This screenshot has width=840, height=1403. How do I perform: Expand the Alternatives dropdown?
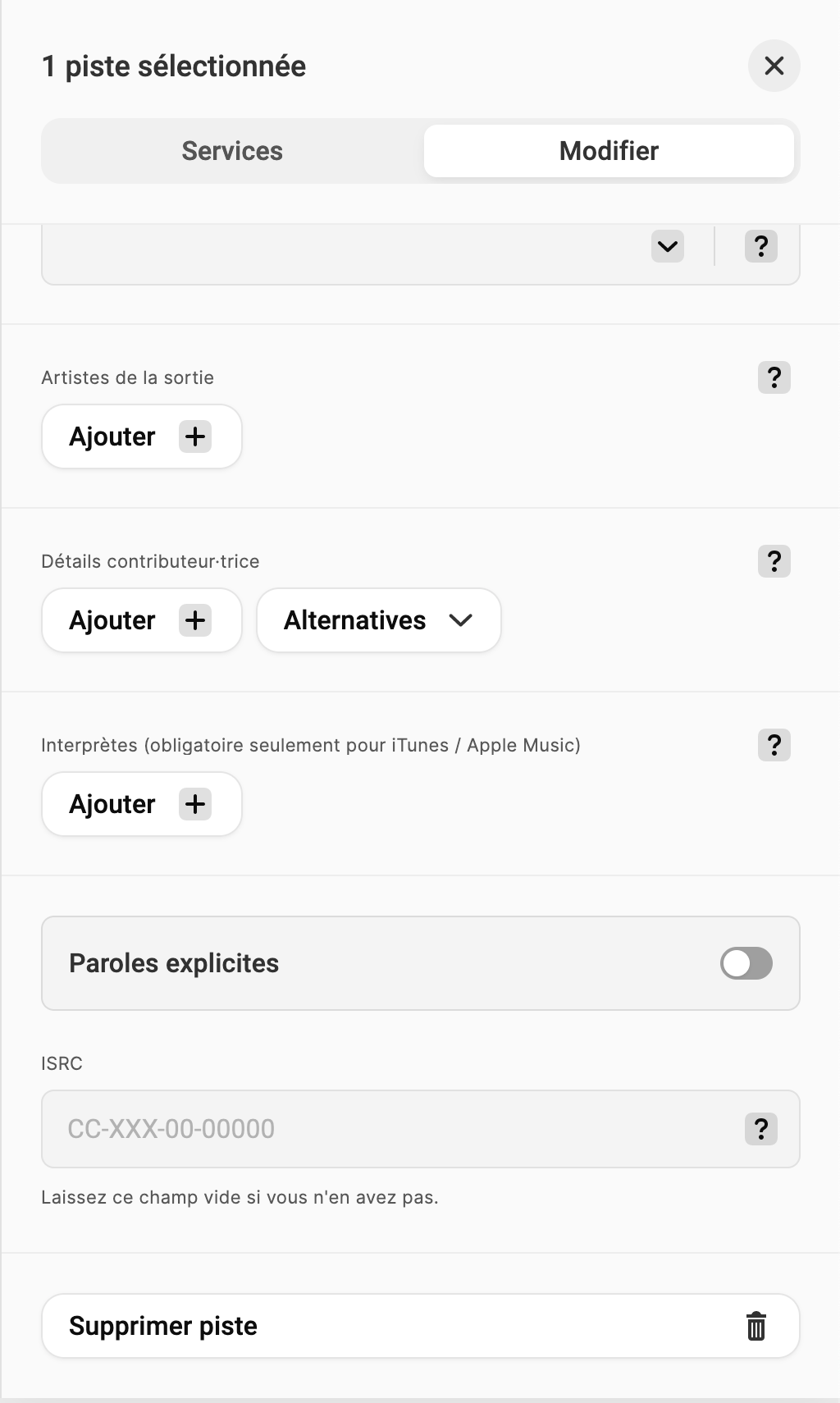pos(378,620)
